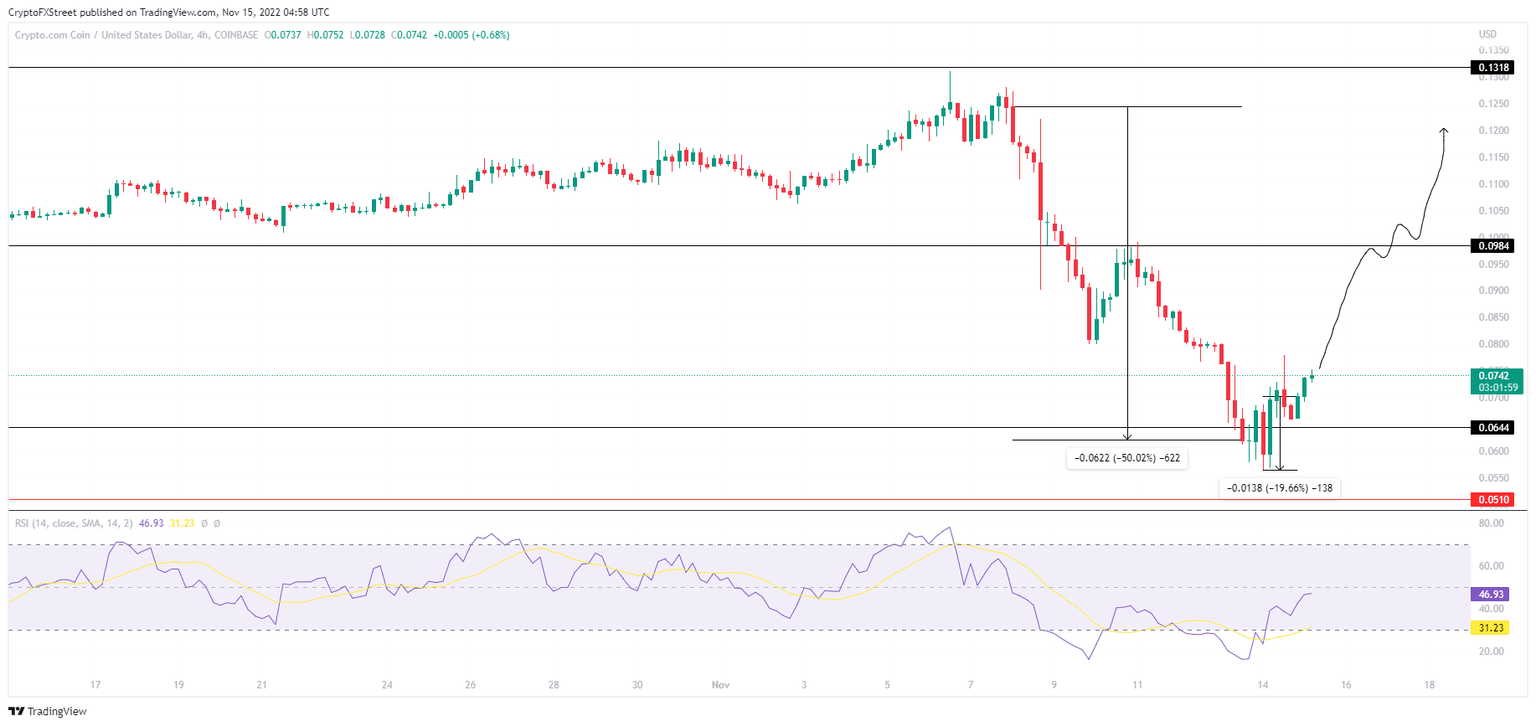The width and height of the screenshot is (1536, 726).
Task: Click the -0.0138 (-19.66%) measurement label
Action: (x=1281, y=488)
